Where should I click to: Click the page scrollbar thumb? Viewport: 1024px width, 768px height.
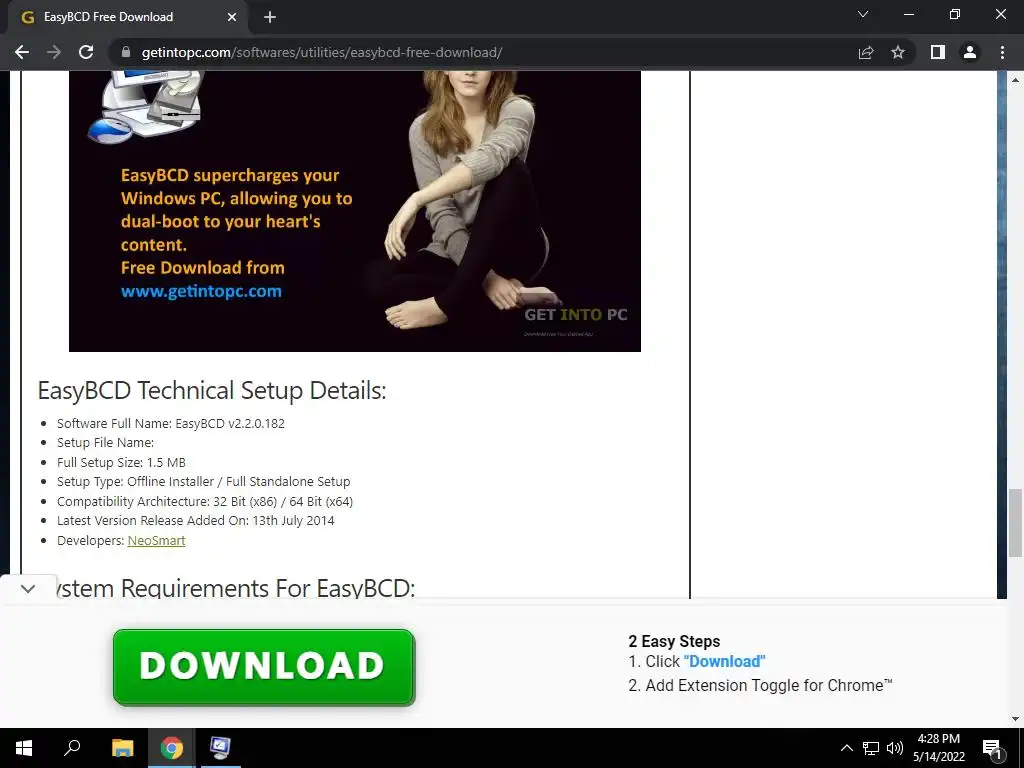(1015, 522)
